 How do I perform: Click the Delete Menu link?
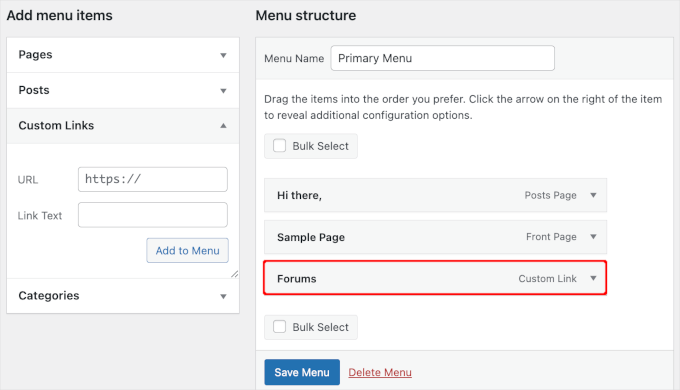tap(380, 372)
